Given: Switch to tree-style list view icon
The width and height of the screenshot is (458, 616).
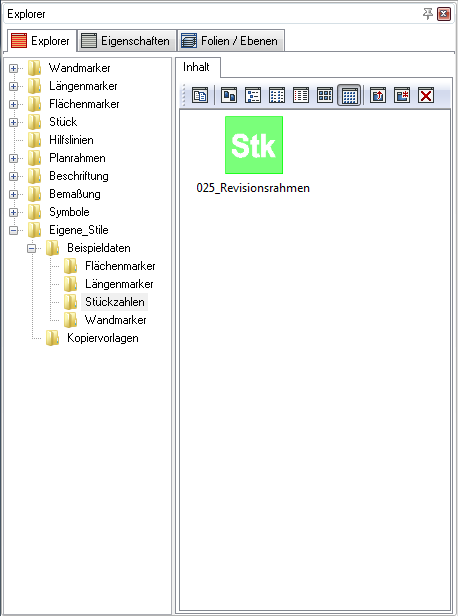Looking at the screenshot, I should pyautogui.click(x=253, y=95).
